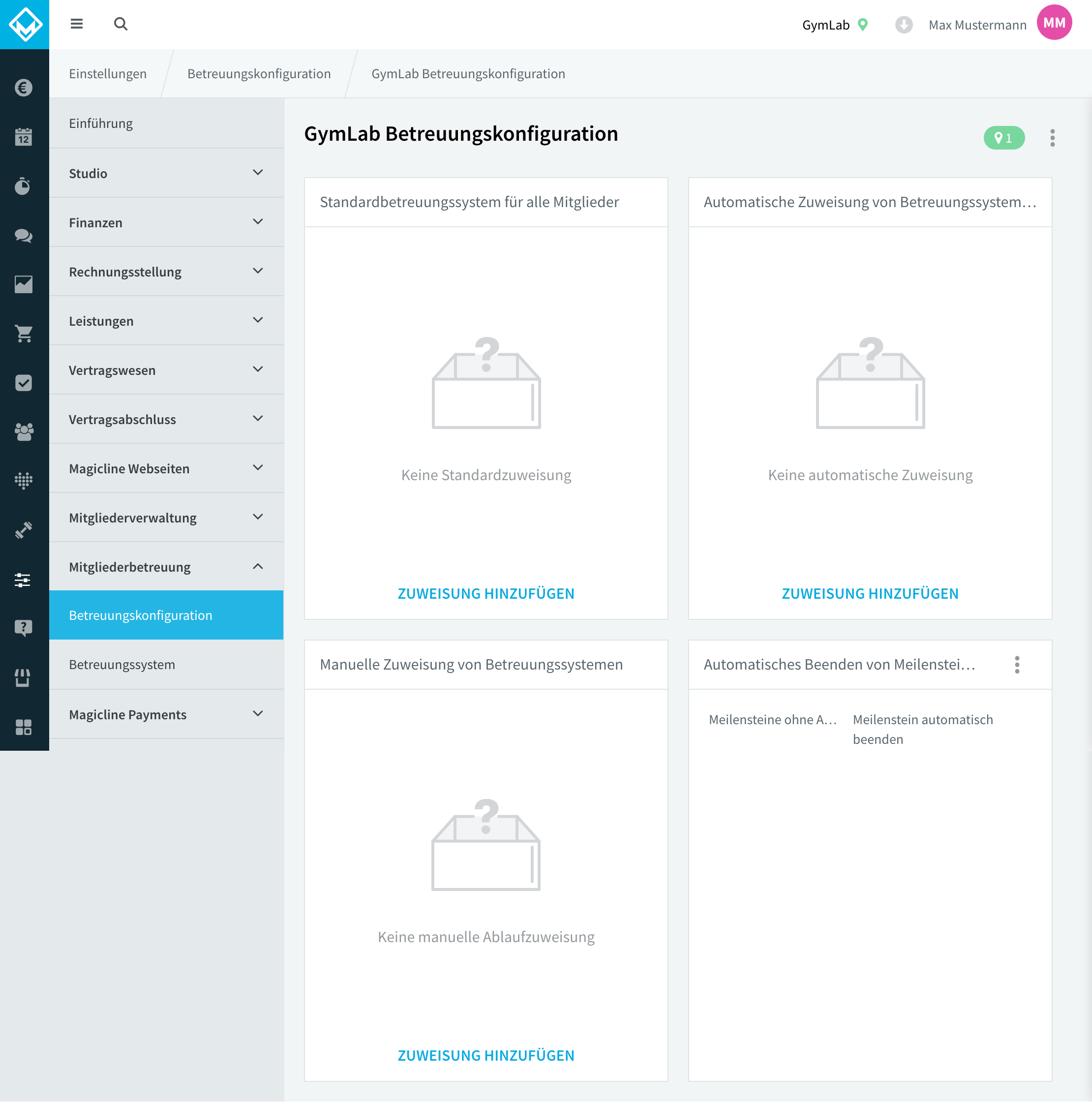
Task: Click the Standardbetreuungssystem für alle Mitglieder heading
Action: pyautogui.click(x=469, y=202)
